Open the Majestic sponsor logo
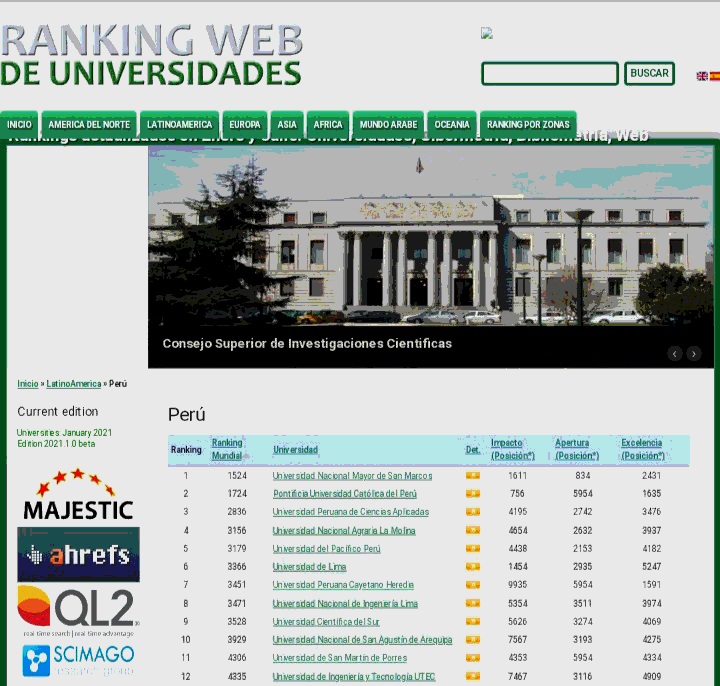 coord(78,495)
